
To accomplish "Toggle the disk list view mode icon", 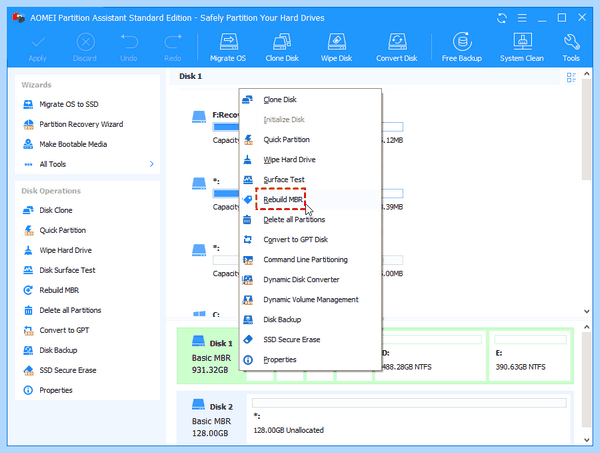I will click(x=571, y=77).
